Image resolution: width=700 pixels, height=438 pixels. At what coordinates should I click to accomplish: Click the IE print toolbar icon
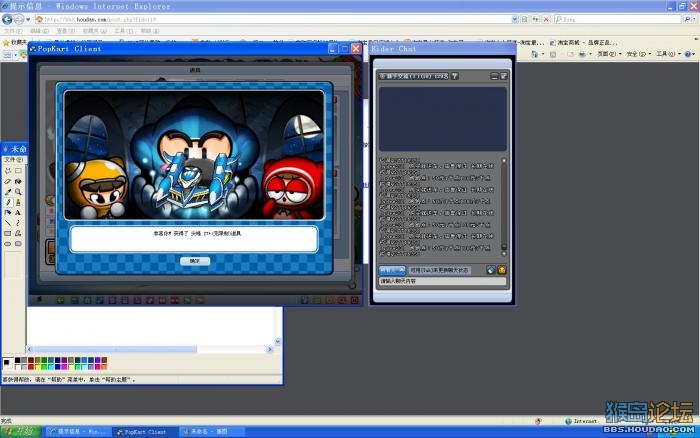(x=582, y=54)
